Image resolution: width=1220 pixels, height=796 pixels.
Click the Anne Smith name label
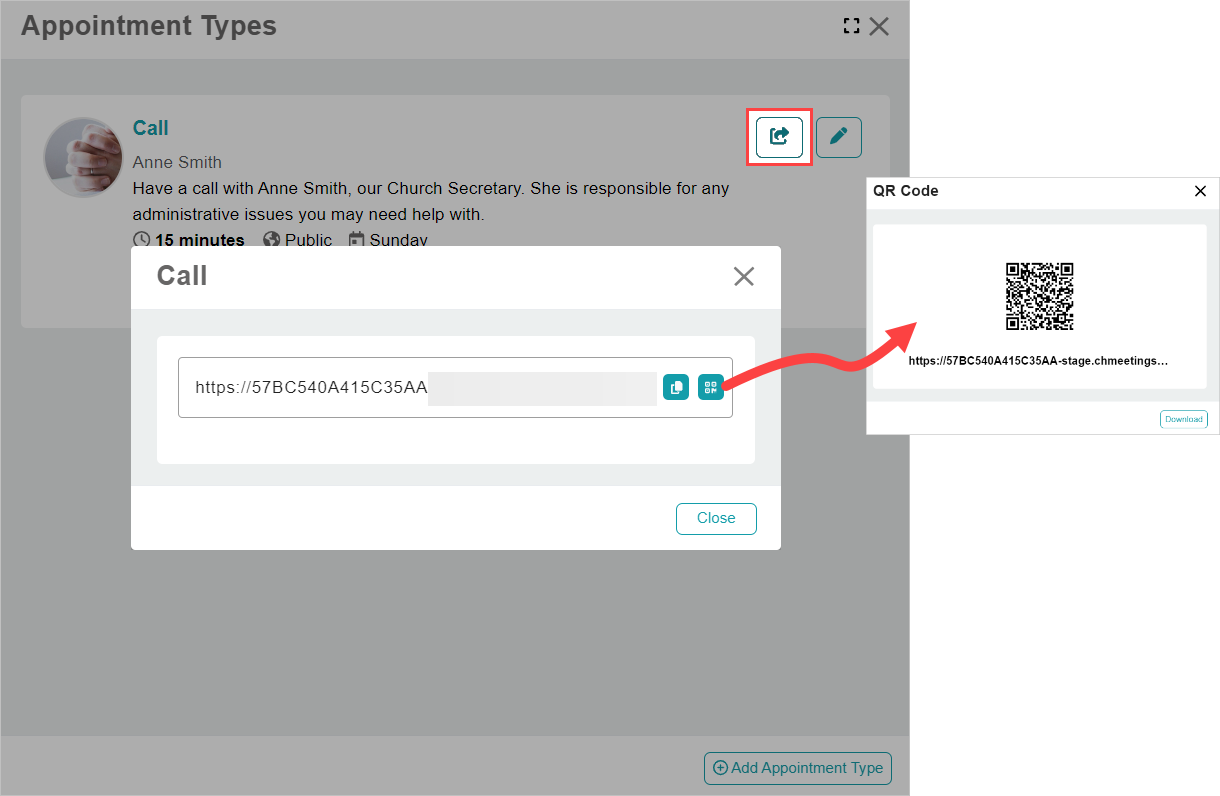coord(177,162)
